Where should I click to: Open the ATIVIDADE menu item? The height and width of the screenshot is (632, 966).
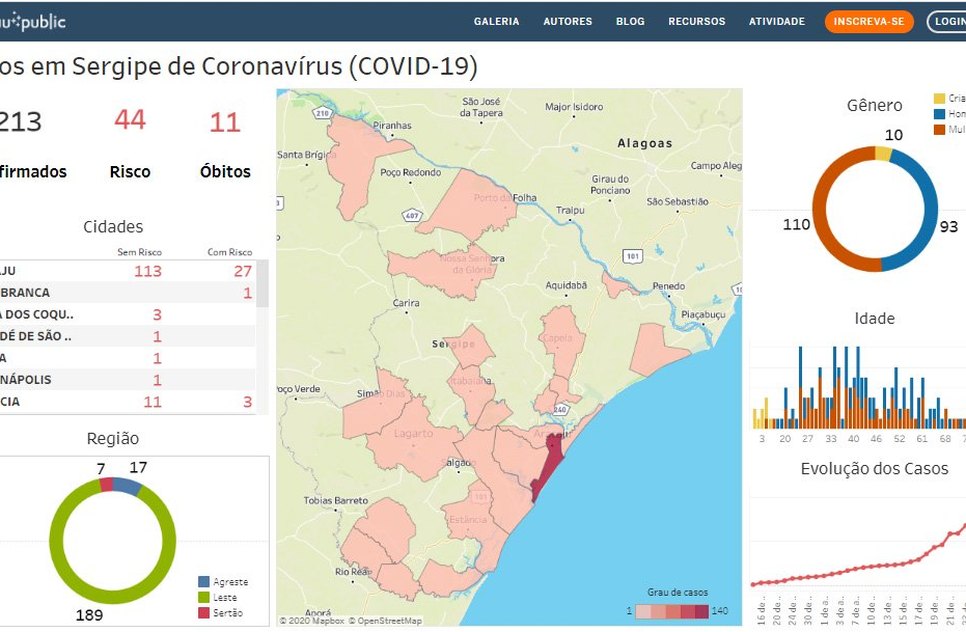[x=777, y=22]
